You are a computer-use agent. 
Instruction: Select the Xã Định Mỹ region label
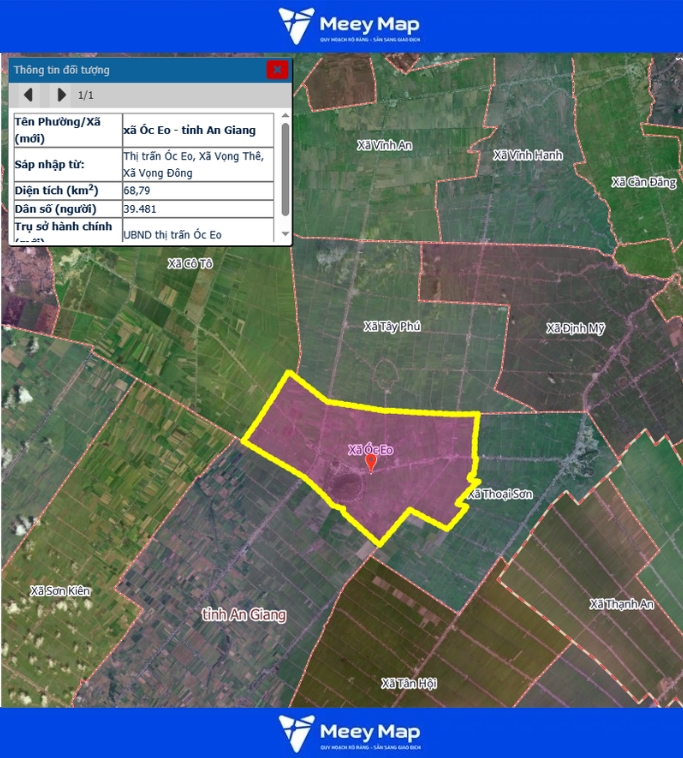(x=576, y=328)
